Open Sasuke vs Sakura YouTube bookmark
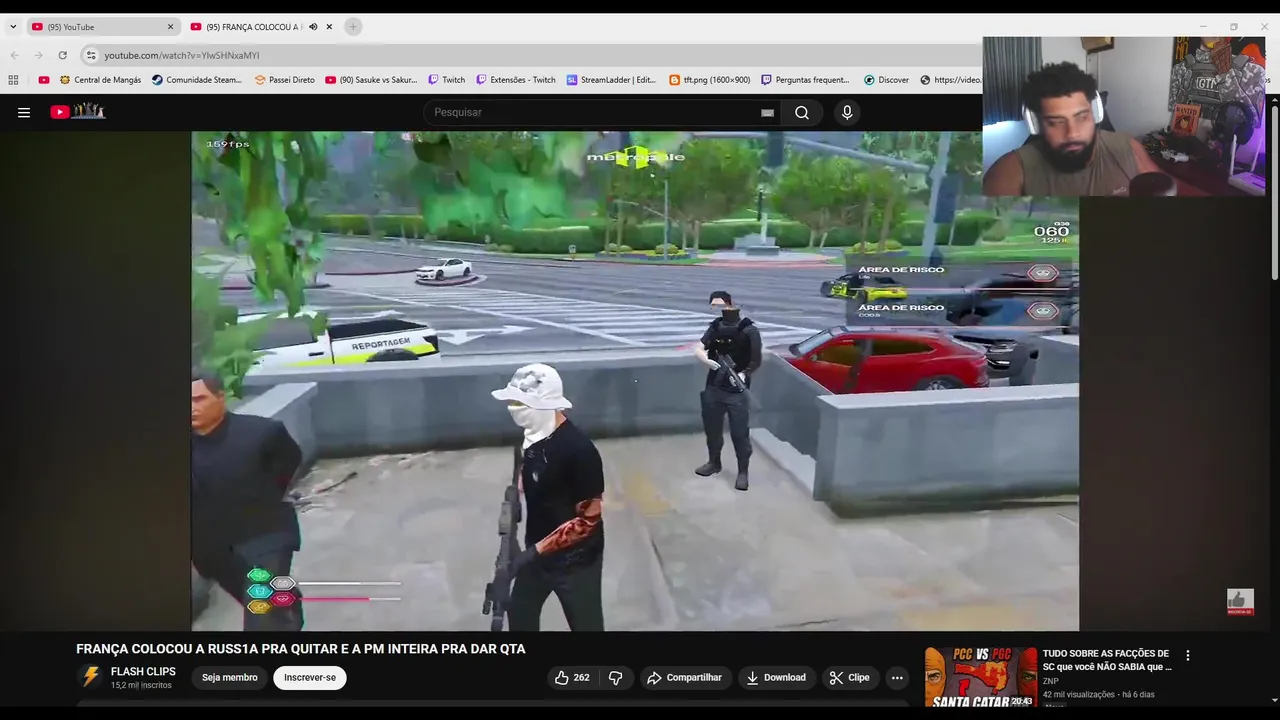 tap(371, 80)
